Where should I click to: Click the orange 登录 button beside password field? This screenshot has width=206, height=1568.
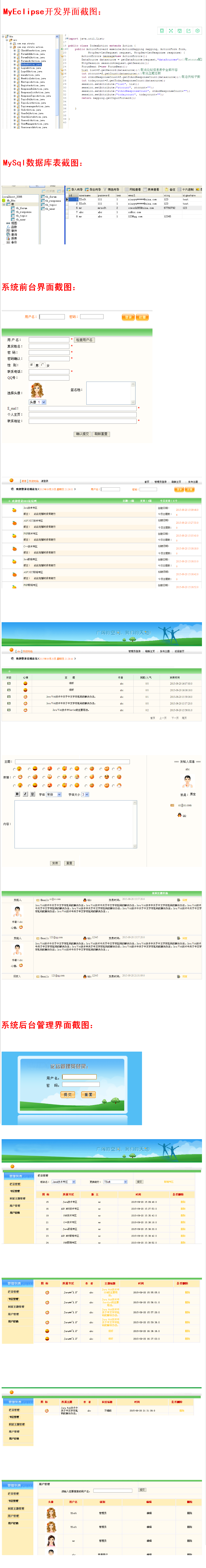(127, 317)
